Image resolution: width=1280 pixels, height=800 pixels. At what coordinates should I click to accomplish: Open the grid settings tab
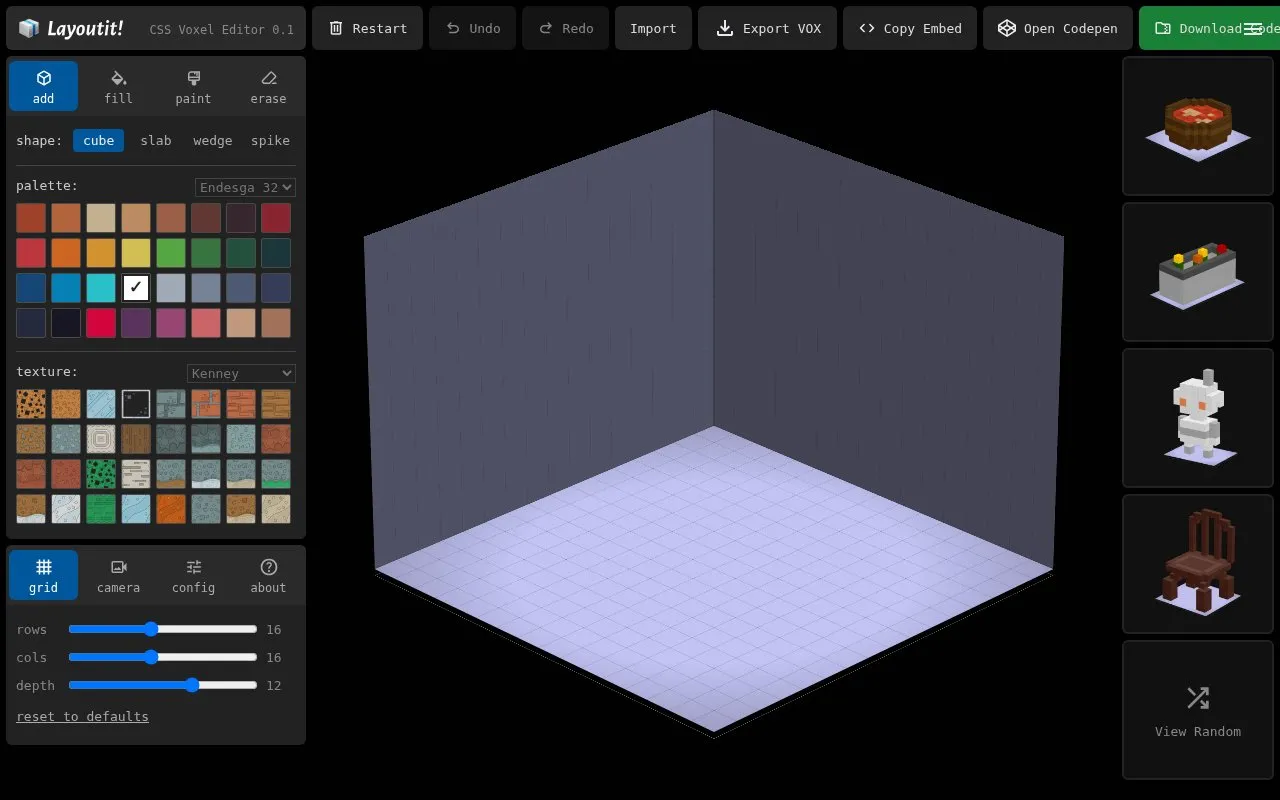click(x=43, y=575)
